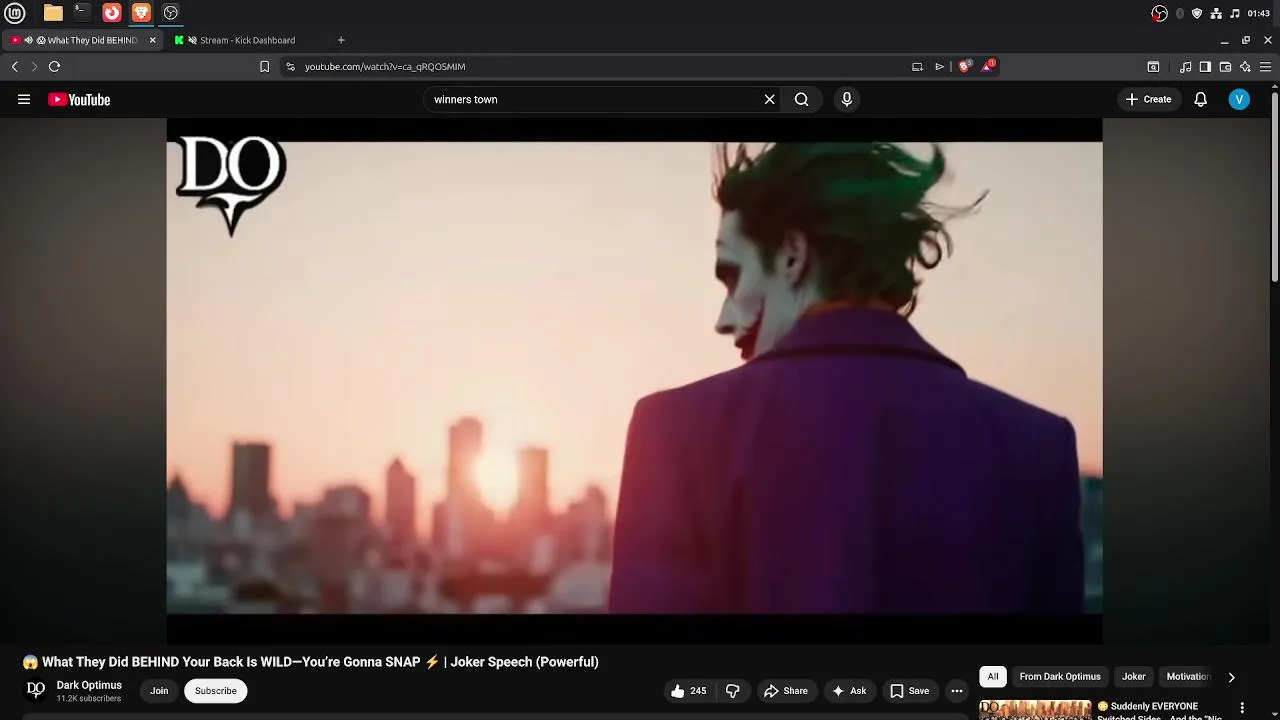Dislike this video
The image size is (1280, 720).
coord(732,691)
